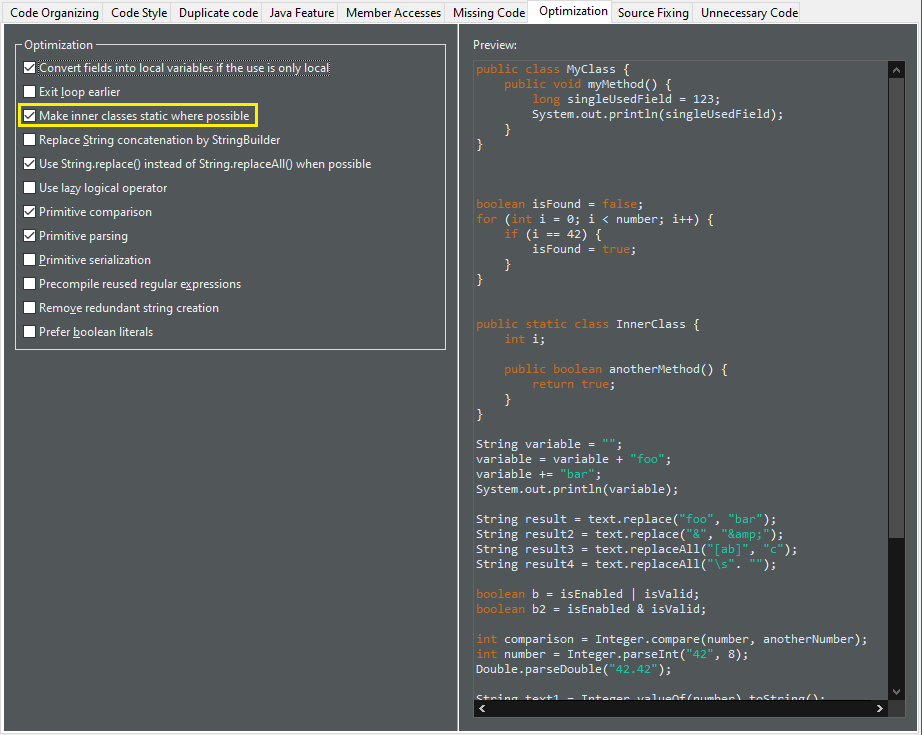Image resolution: width=922 pixels, height=735 pixels.
Task: Enable Replace String concatenation by StringBuilder
Action: click(x=29, y=140)
